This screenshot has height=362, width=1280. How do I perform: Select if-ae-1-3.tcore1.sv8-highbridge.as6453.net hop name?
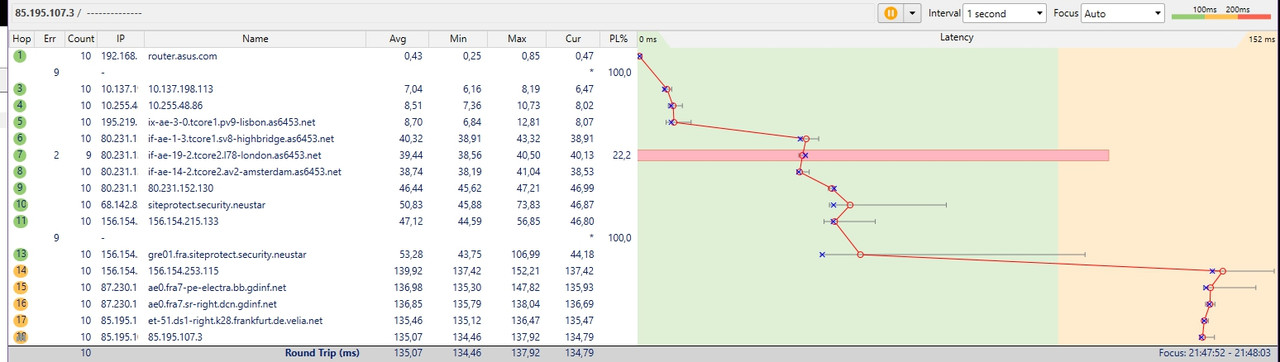pos(241,138)
